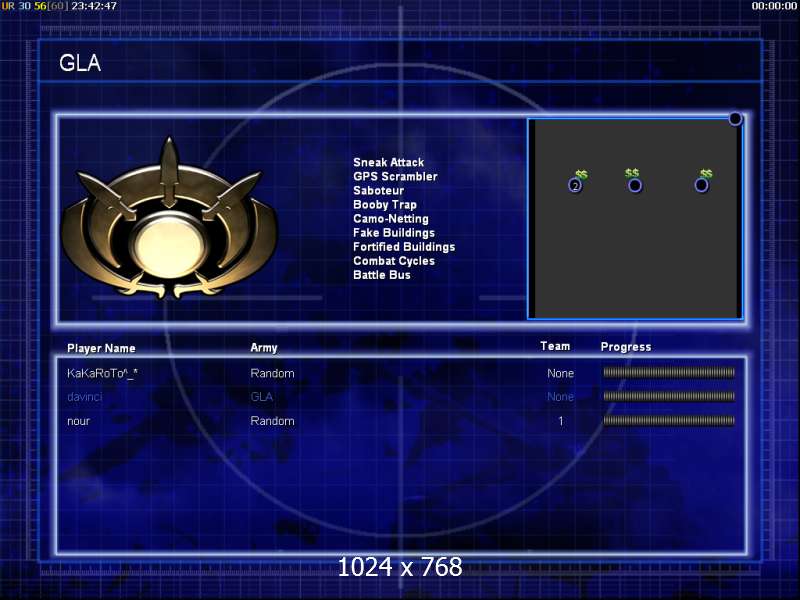Click the davinci player name
Viewport: 800px width, 600px height.
pyautogui.click(x=85, y=397)
